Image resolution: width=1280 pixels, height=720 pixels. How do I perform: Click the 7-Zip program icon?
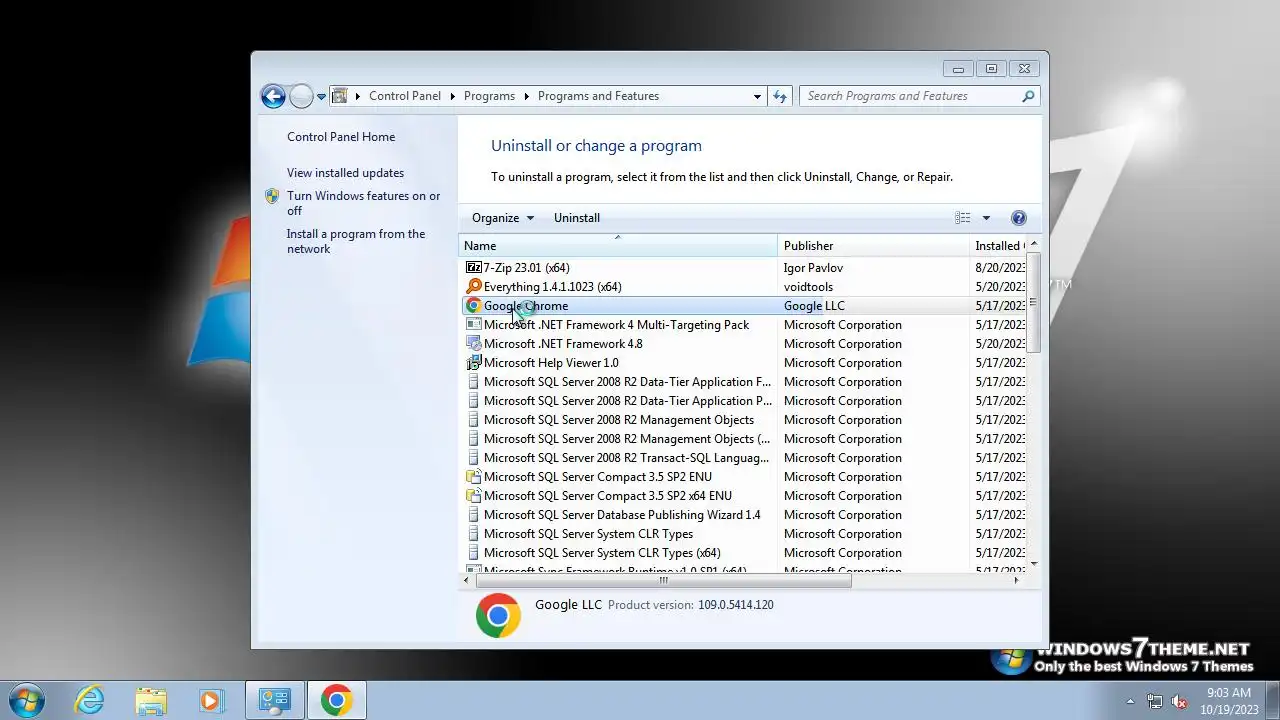[x=474, y=268]
